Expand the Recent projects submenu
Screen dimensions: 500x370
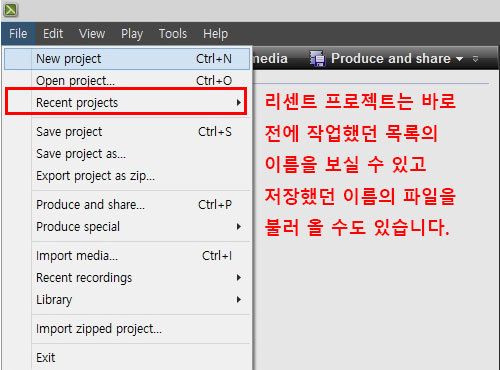click(x=126, y=102)
